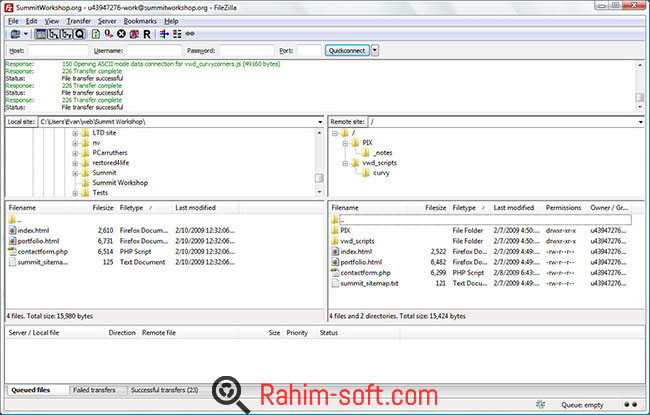The image size is (650, 415).
Task: Open the Site Manager dropdown arrow
Action: pyautogui.click(x=26, y=34)
